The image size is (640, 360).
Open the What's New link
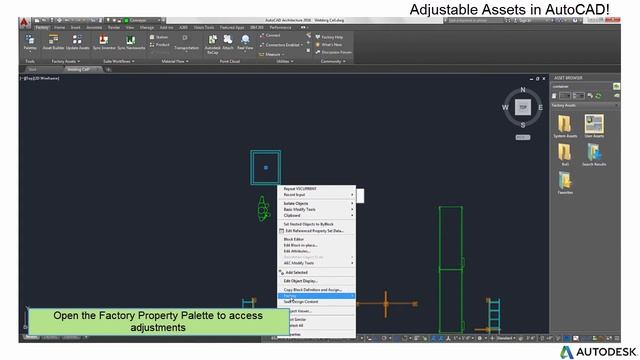pos(329,44)
